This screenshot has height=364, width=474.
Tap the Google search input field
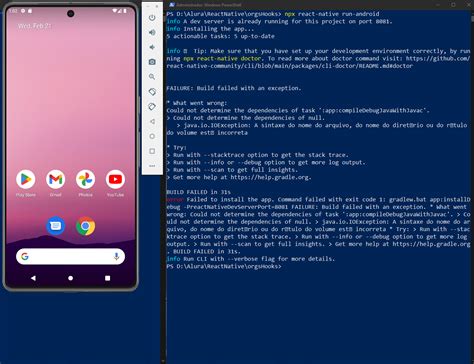click(70, 256)
